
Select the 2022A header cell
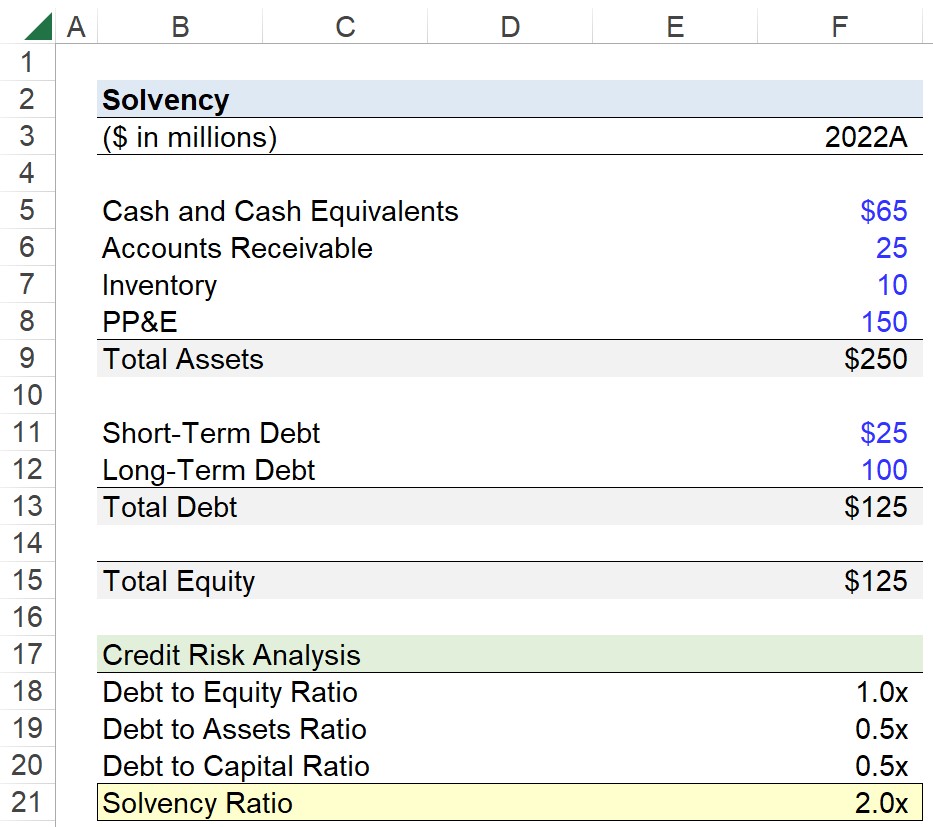pos(840,137)
